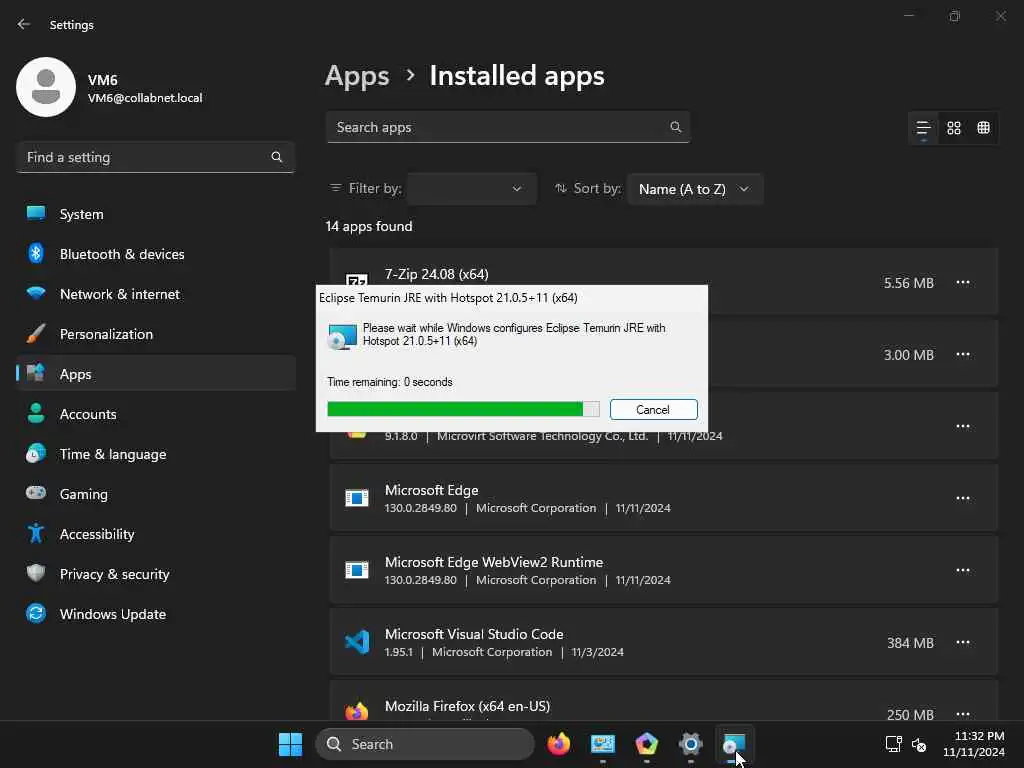Click the Bluetooth icon in sidebar
The image size is (1024, 768).
(x=36, y=253)
